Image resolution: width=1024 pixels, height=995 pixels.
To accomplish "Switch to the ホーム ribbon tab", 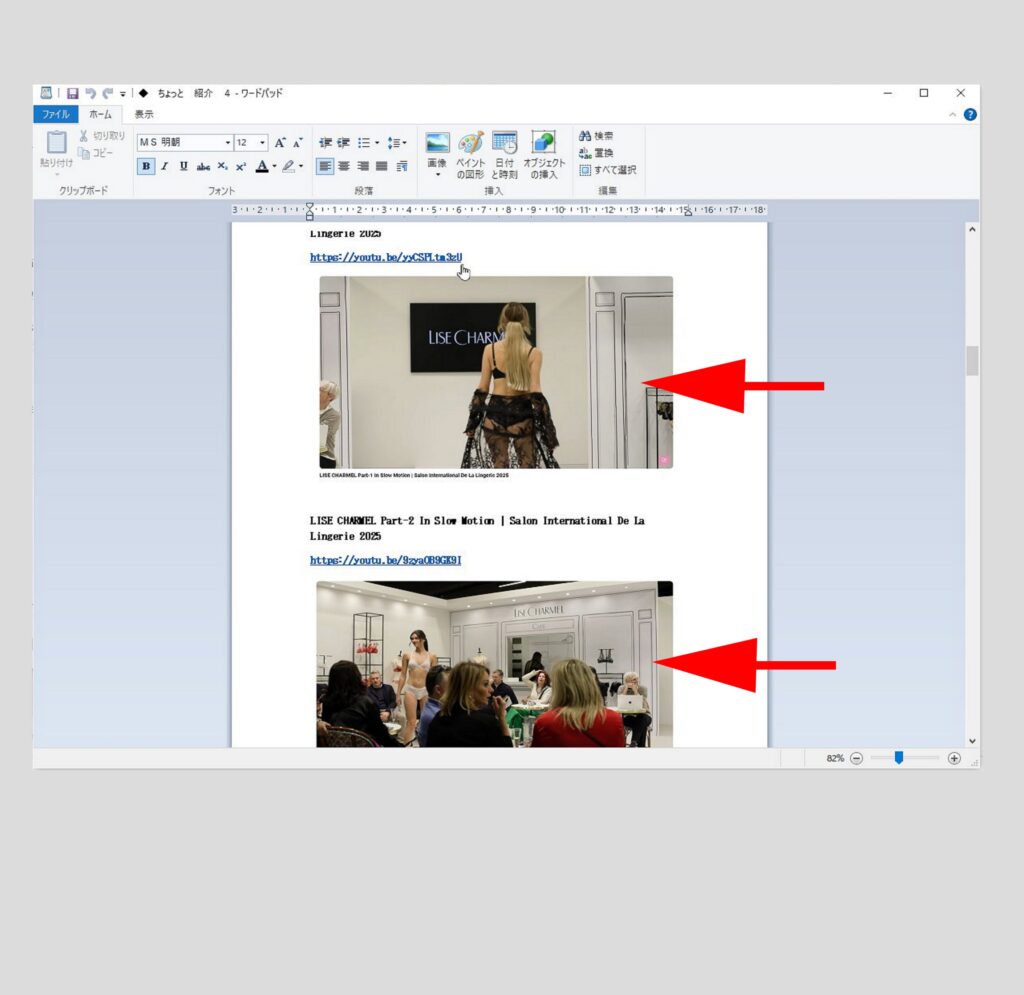I will [x=100, y=114].
